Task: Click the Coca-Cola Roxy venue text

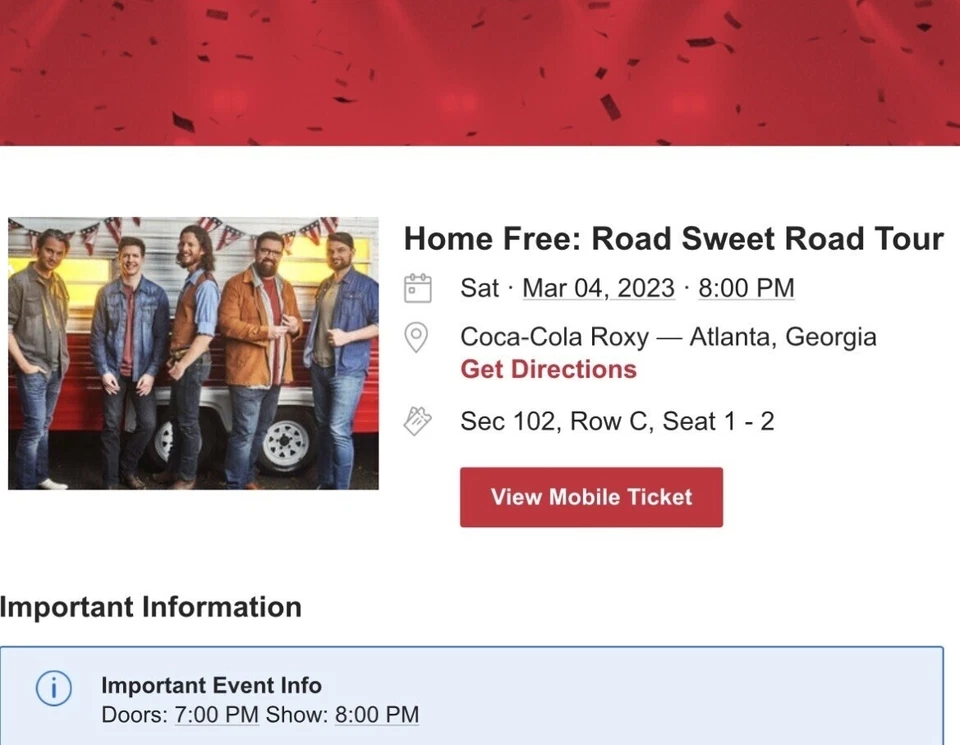Action: pyautogui.click(x=554, y=337)
